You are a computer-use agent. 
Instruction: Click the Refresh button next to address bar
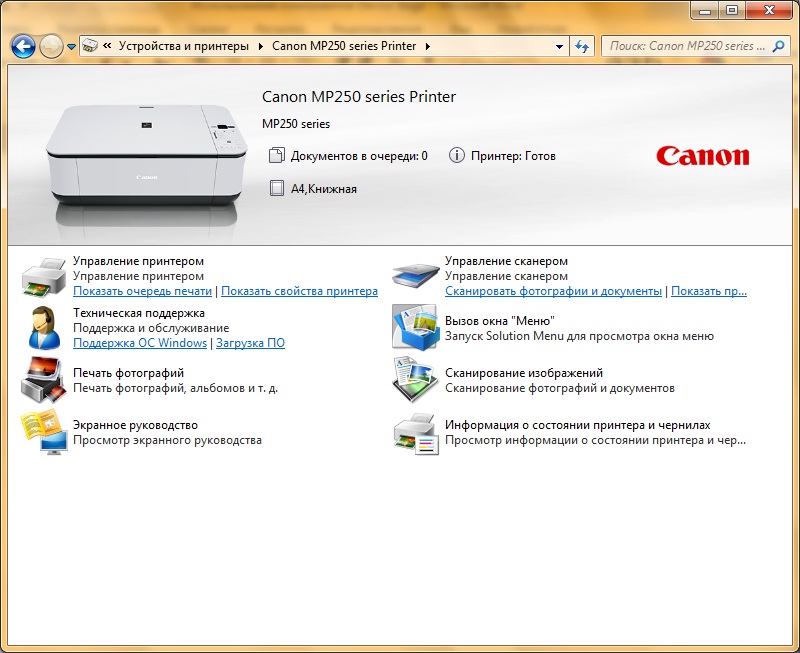(582, 46)
